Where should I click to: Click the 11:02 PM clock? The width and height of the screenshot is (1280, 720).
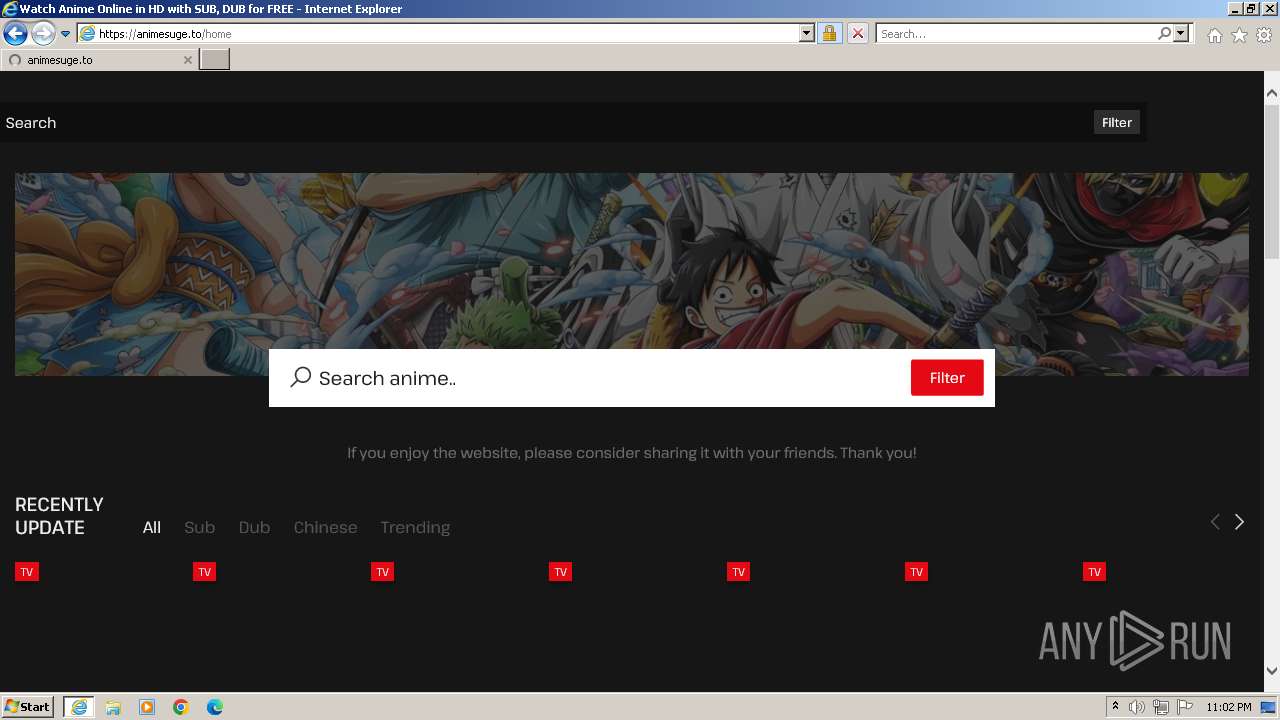tap(1229, 707)
